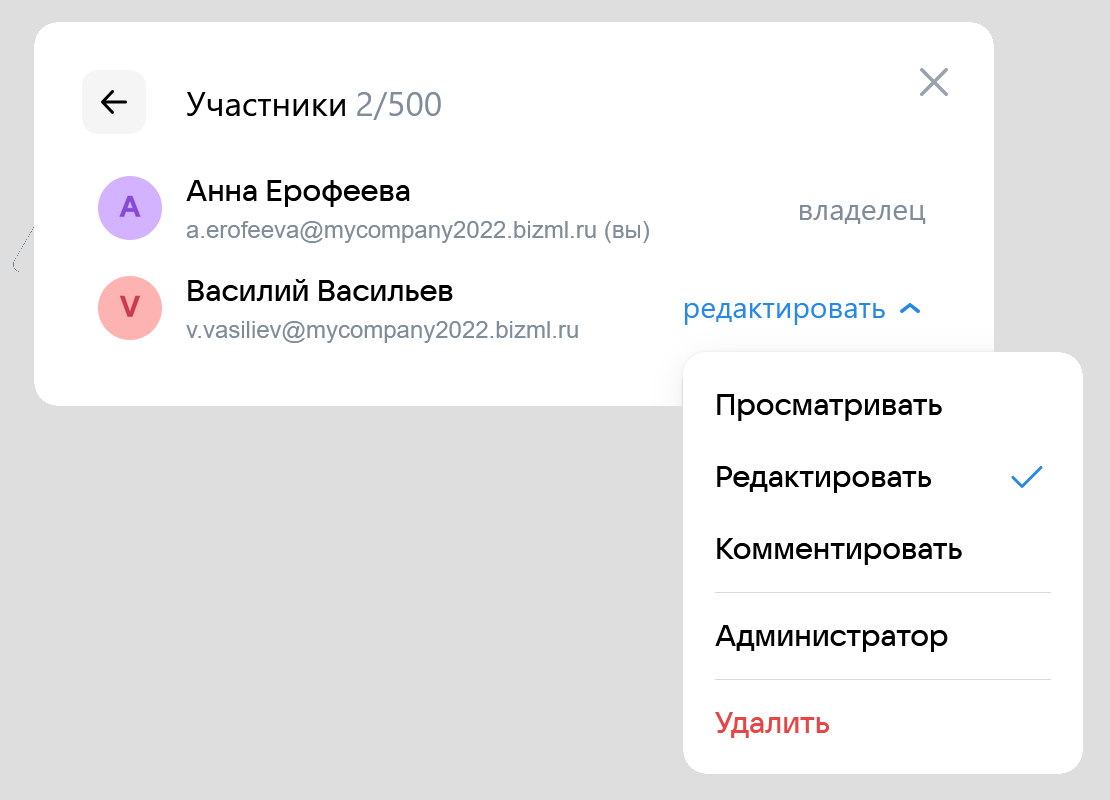Viewport: 1110px width, 800px height.
Task: Click the back arrow button
Action: (114, 102)
